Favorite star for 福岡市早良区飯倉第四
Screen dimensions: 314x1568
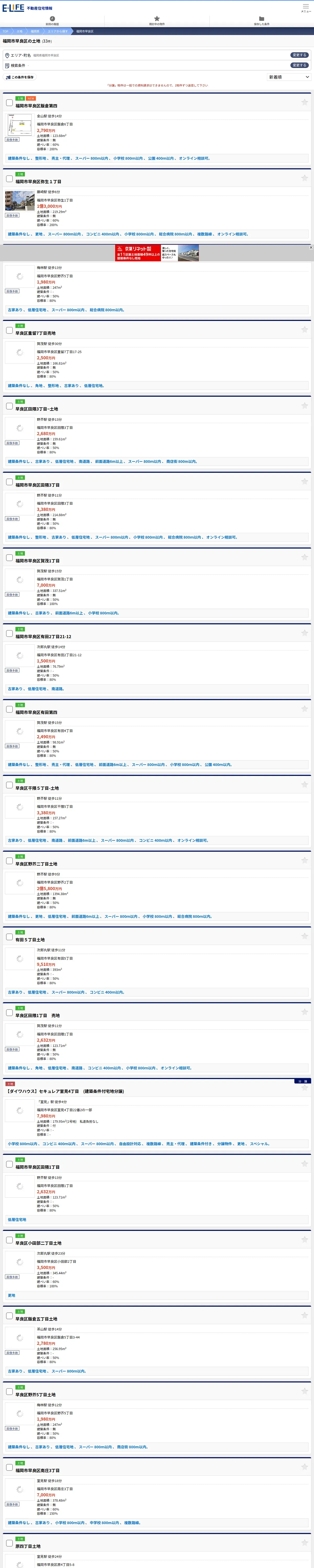(x=304, y=102)
